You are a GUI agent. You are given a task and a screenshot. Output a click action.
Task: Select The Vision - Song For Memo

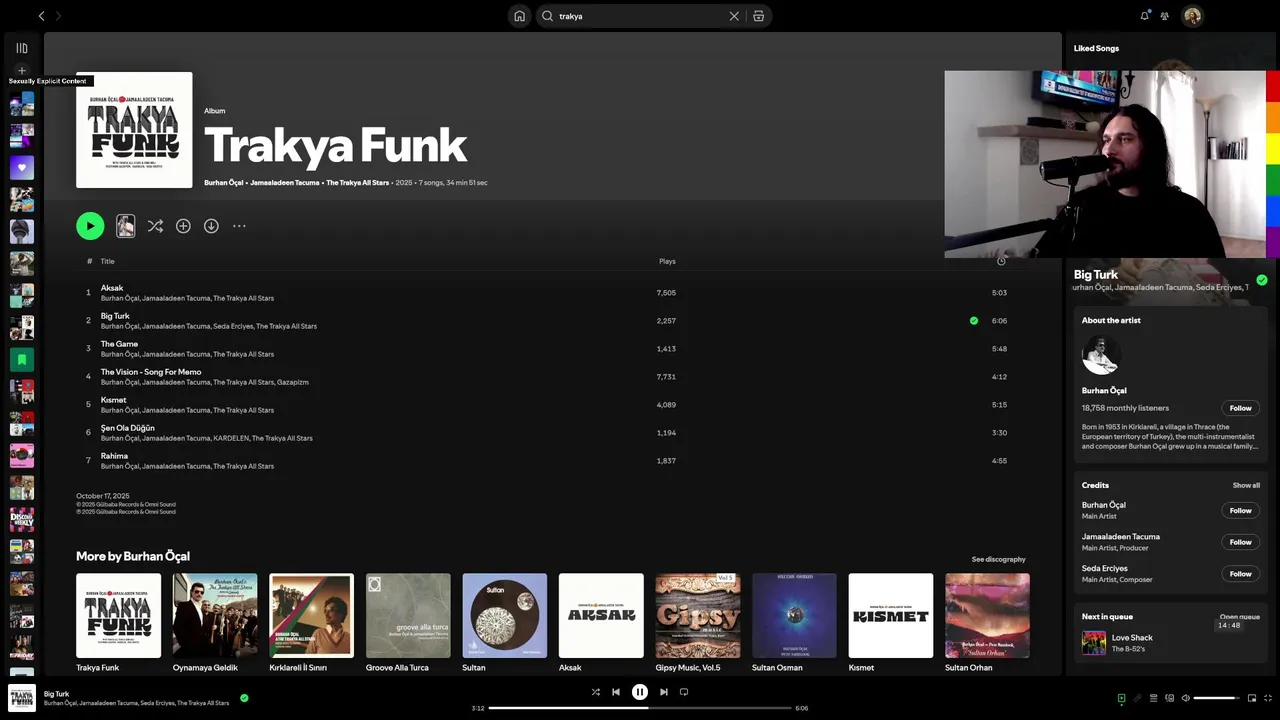click(151, 372)
